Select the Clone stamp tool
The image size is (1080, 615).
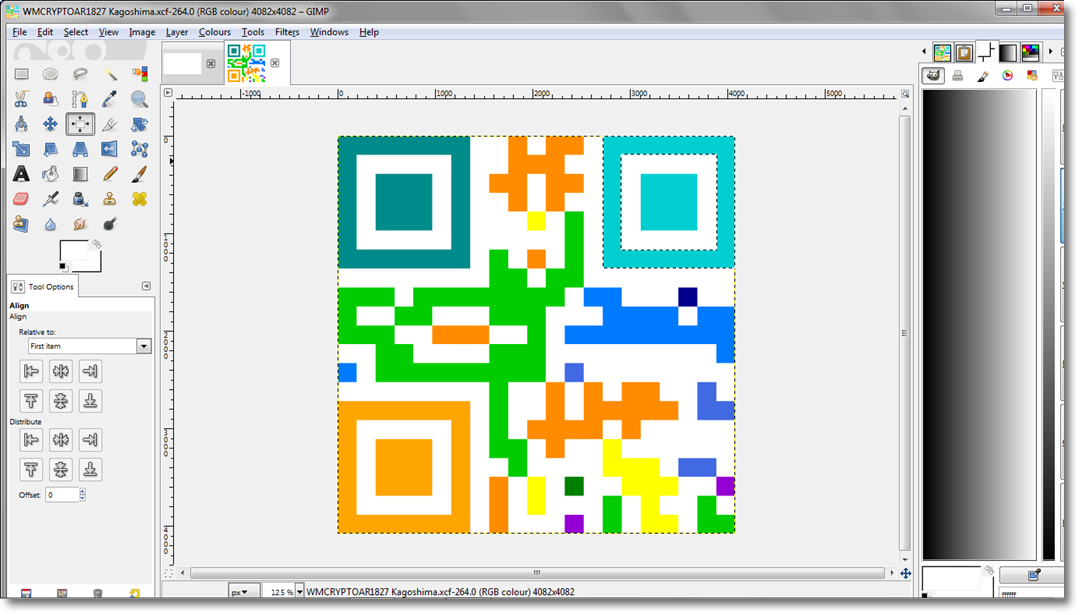coord(110,199)
